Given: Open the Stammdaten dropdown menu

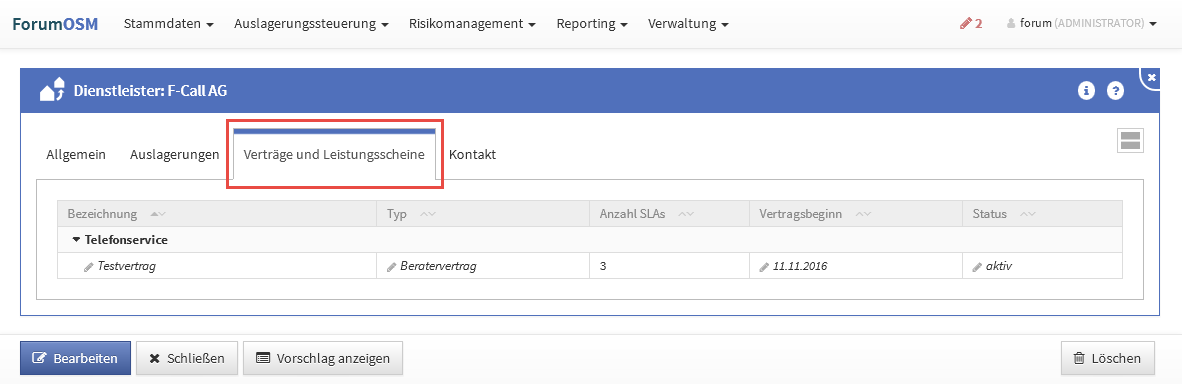Looking at the screenshot, I should pos(169,23).
